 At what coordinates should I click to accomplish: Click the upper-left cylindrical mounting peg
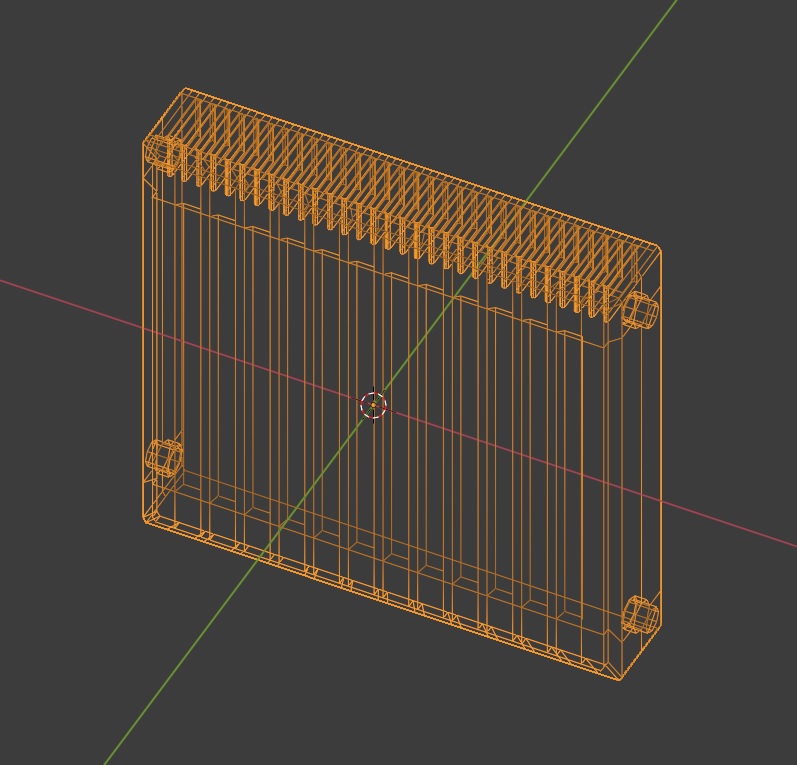pos(163,151)
